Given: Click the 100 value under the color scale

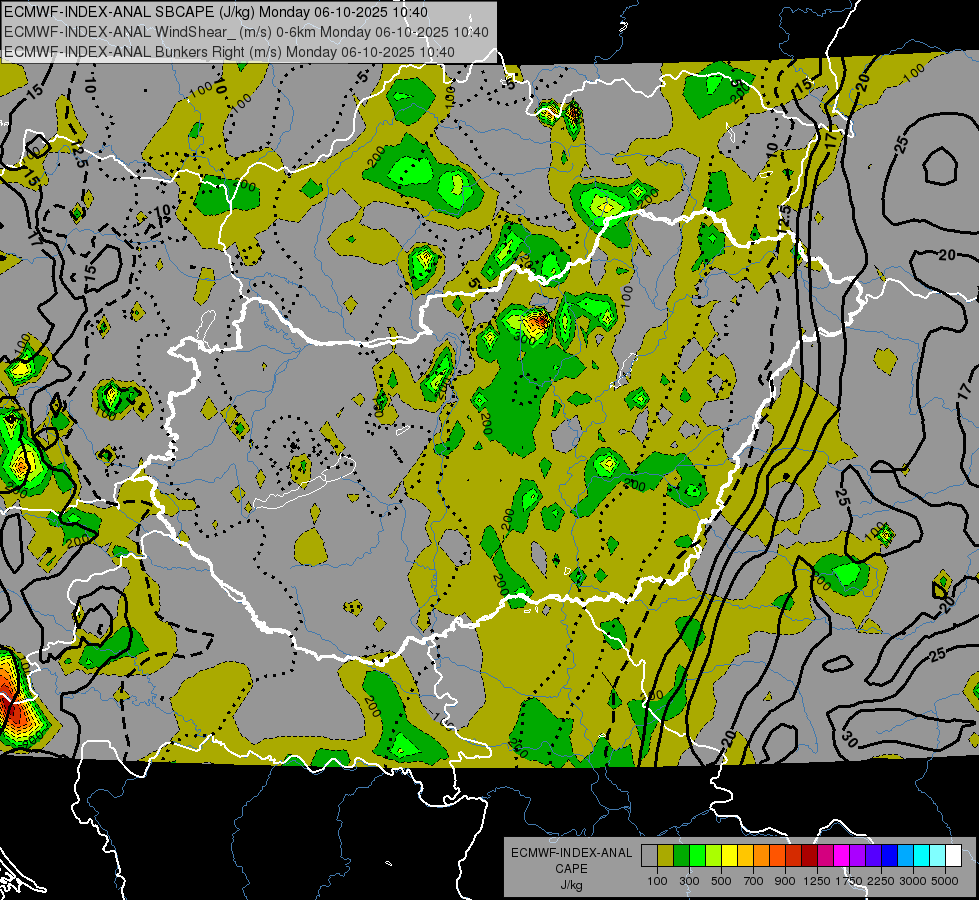Looking at the screenshot, I should pos(657,881).
